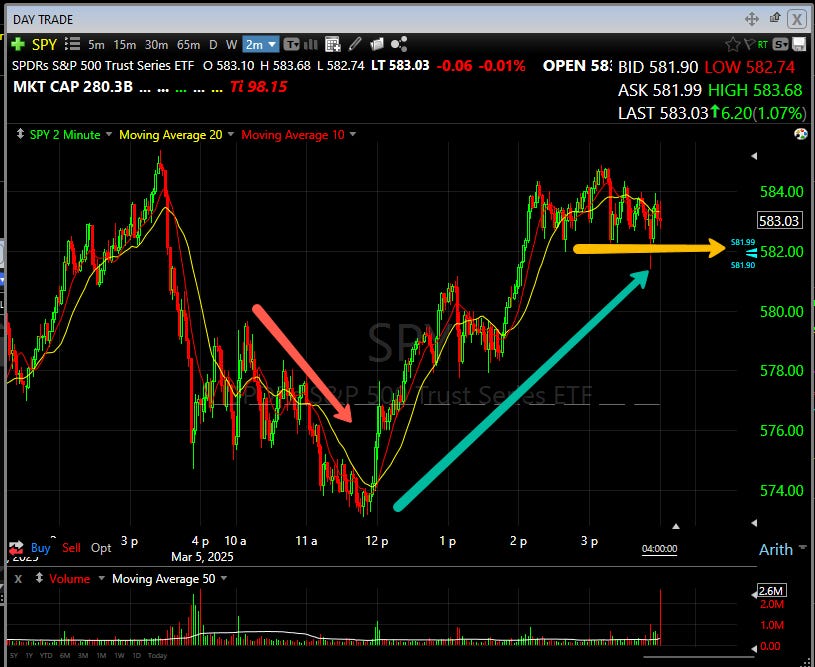Image resolution: width=815 pixels, height=667 pixels.
Task: Expand Moving Average 50 dropdown
Action: point(224,578)
